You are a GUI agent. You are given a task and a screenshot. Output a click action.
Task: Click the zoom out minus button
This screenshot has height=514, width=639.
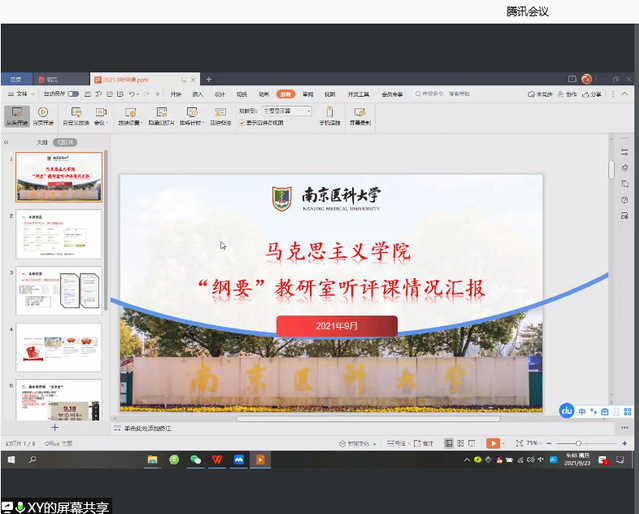[x=549, y=443]
